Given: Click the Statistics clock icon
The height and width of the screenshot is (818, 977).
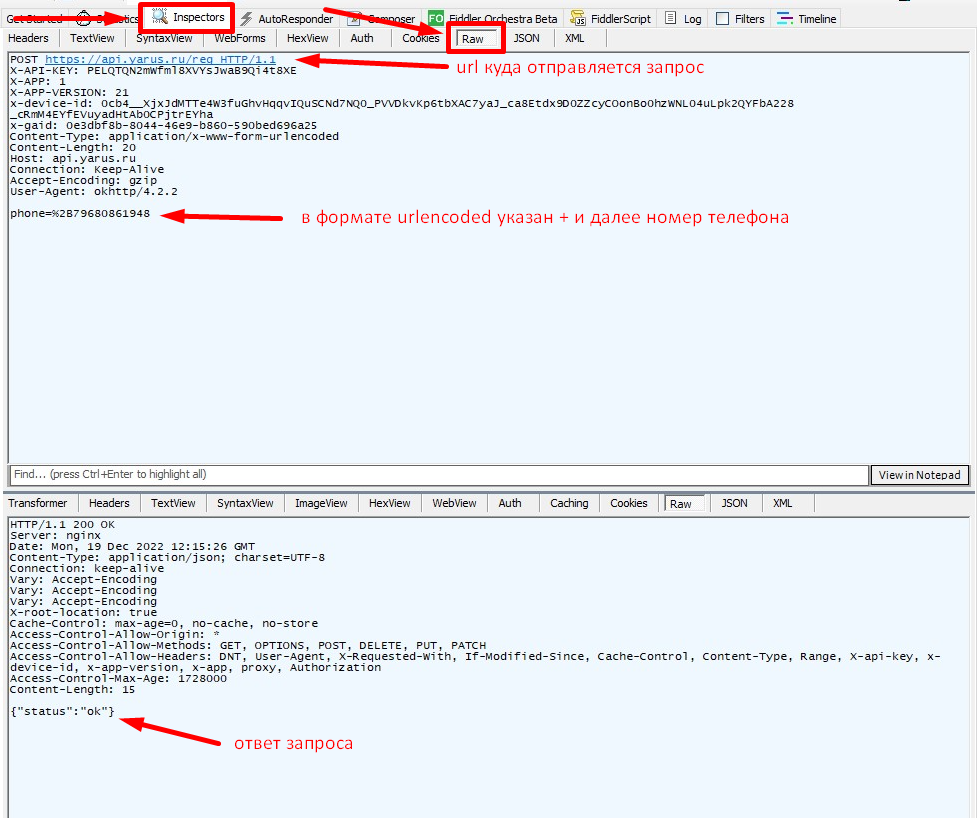Looking at the screenshot, I should (x=83, y=19).
